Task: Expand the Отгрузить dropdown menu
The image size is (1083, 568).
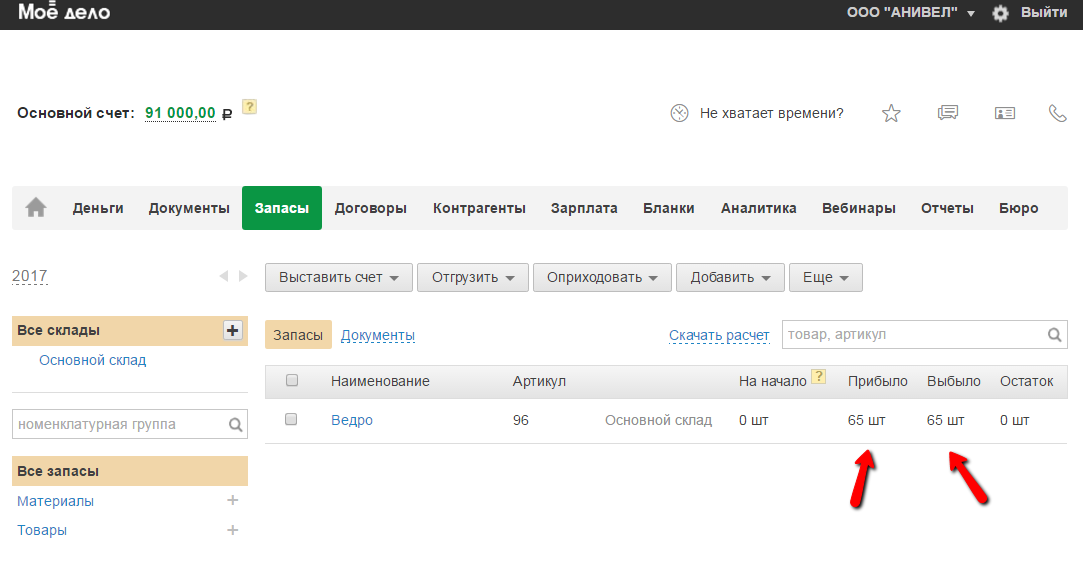Action: 473,277
